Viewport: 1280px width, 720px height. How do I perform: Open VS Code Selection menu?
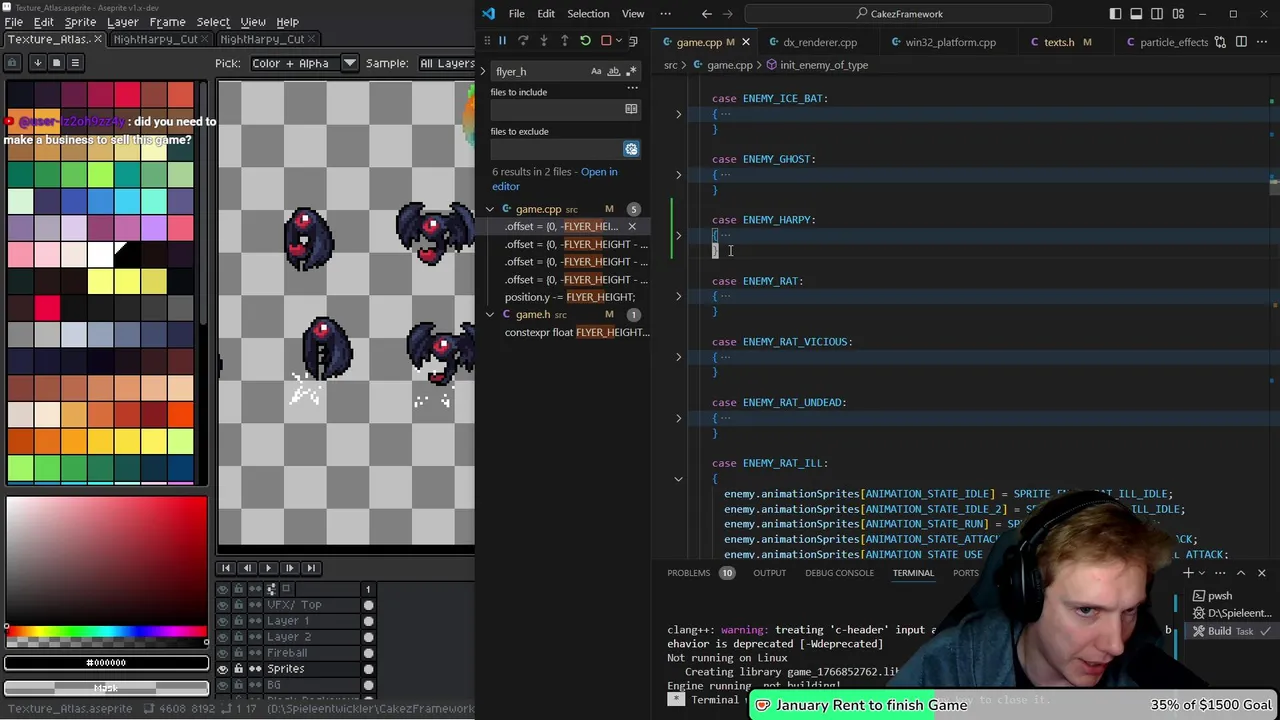tap(588, 14)
